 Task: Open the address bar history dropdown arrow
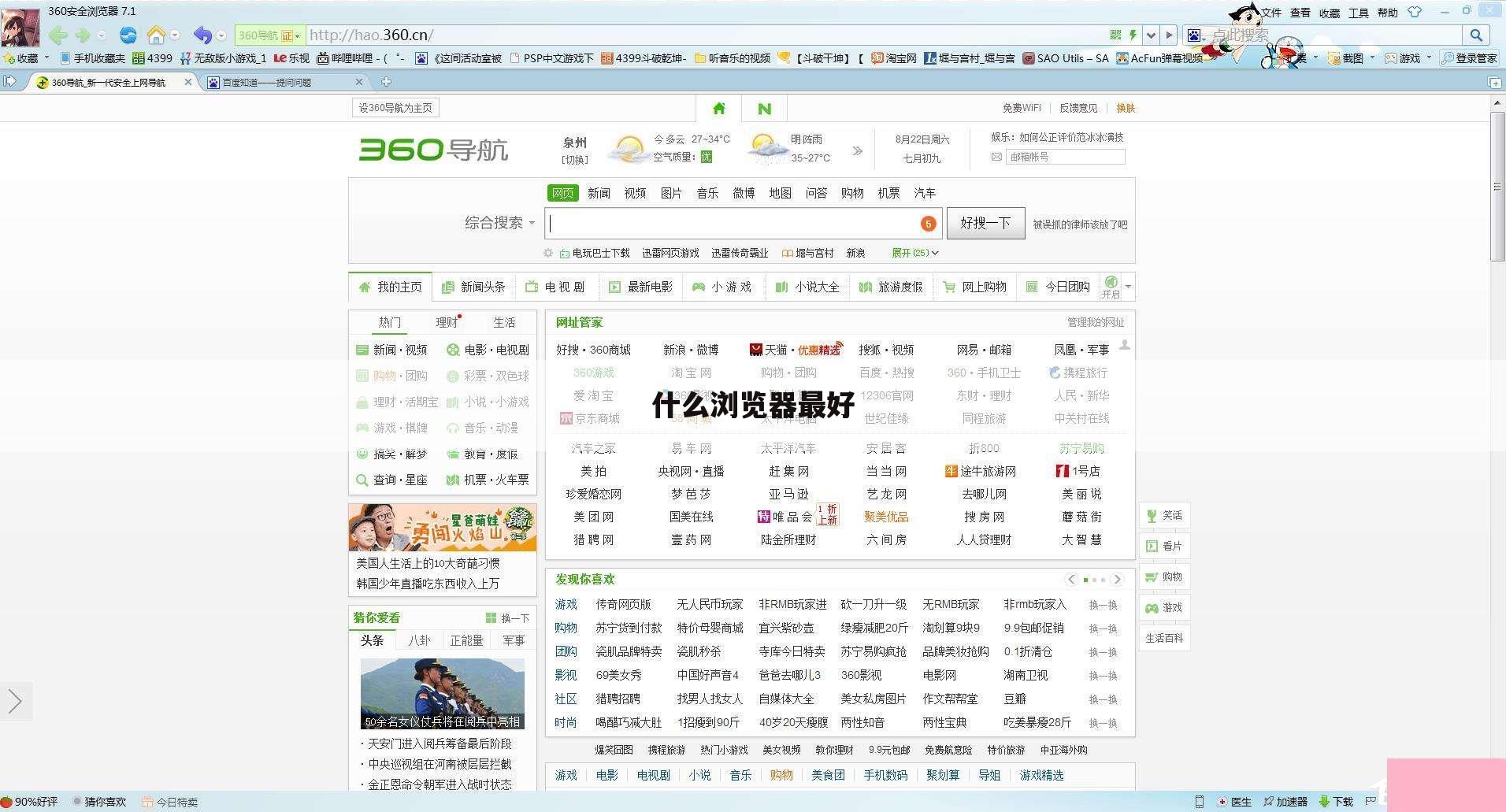[x=1151, y=35]
